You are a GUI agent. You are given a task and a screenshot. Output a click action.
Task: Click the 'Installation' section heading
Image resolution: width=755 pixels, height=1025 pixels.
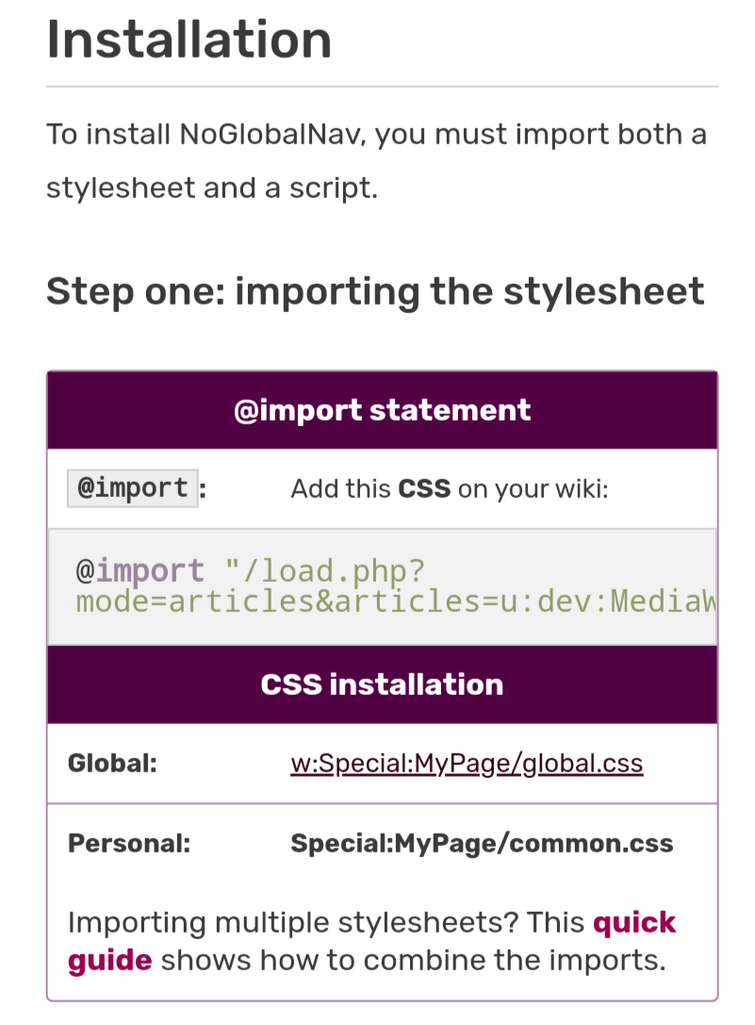point(189,39)
